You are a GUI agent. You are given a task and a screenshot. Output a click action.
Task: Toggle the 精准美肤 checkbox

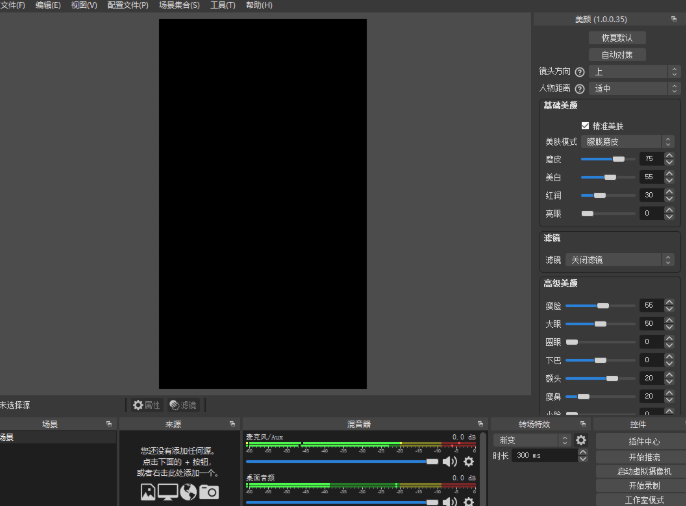(586, 126)
